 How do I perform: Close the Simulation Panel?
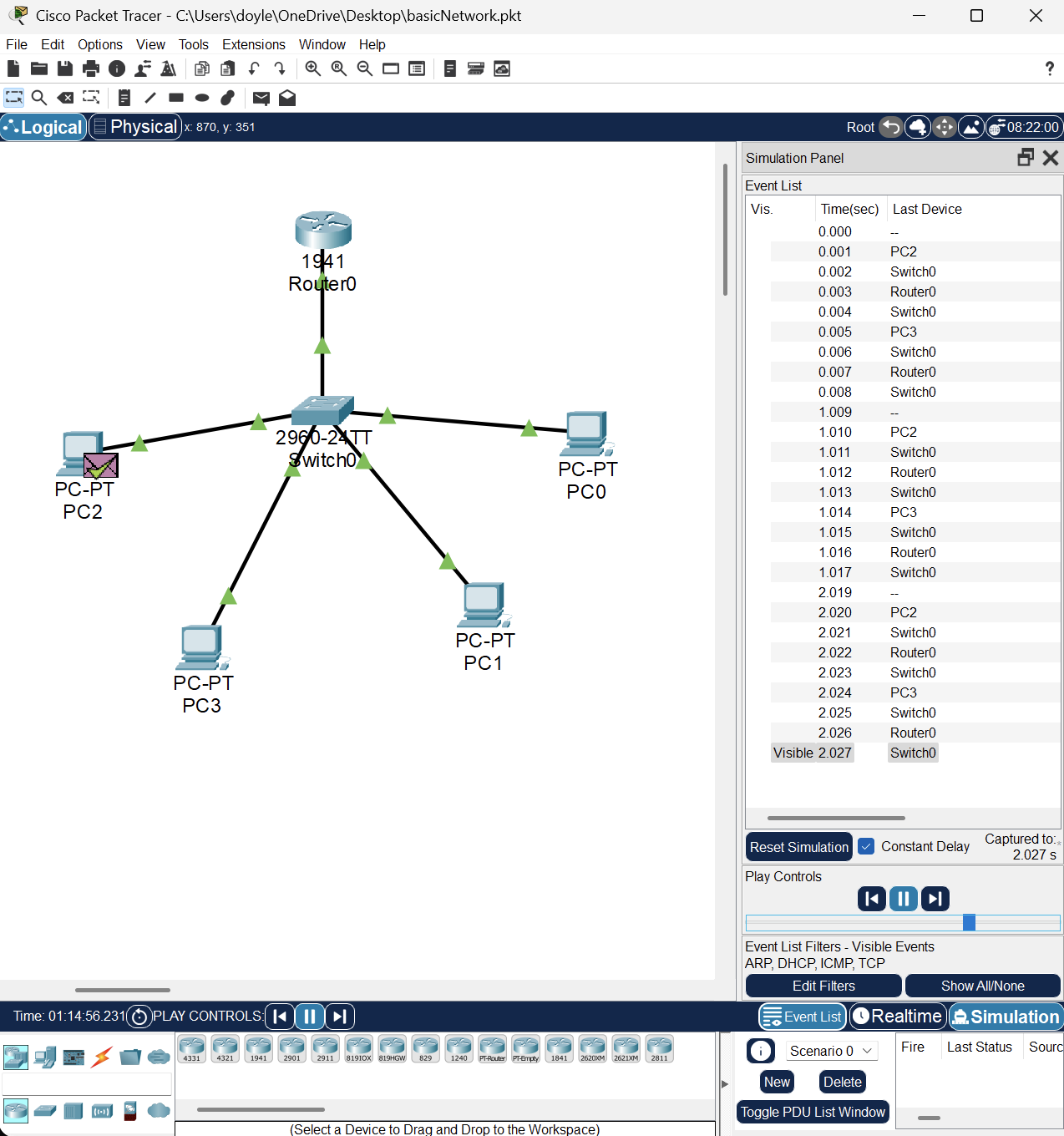[1051, 157]
